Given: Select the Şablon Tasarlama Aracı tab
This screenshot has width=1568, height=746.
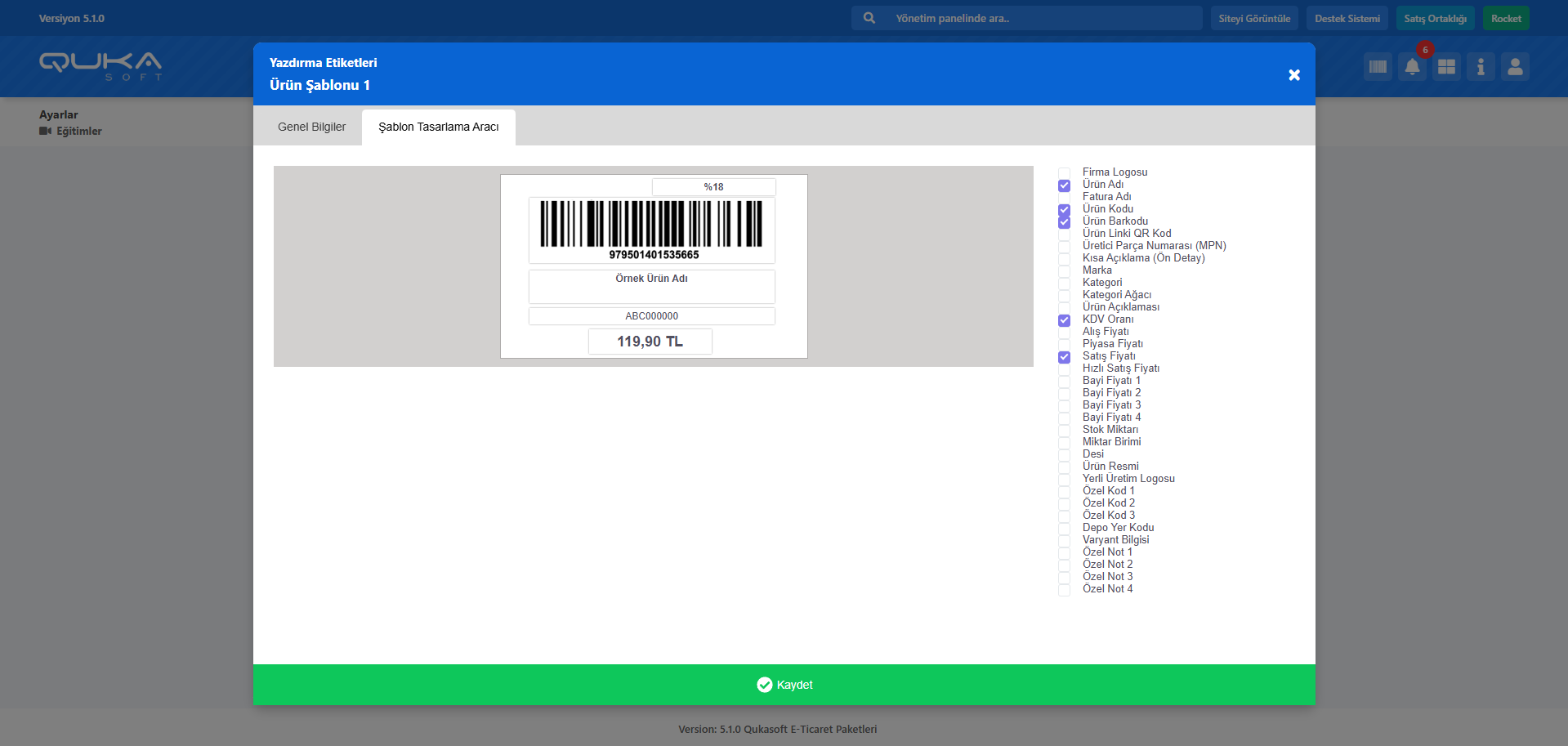Looking at the screenshot, I should click(438, 127).
